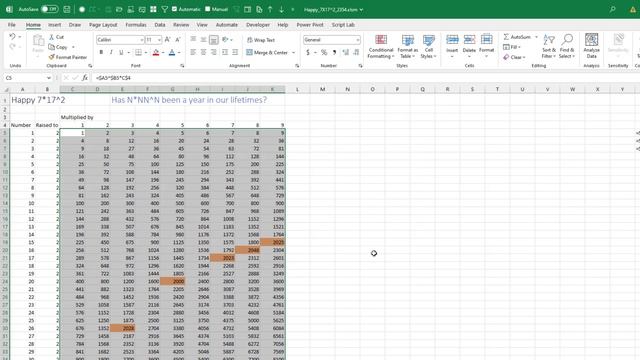640x360 pixels.
Task: Click the Save icon in the title bar
Action: point(67,9)
